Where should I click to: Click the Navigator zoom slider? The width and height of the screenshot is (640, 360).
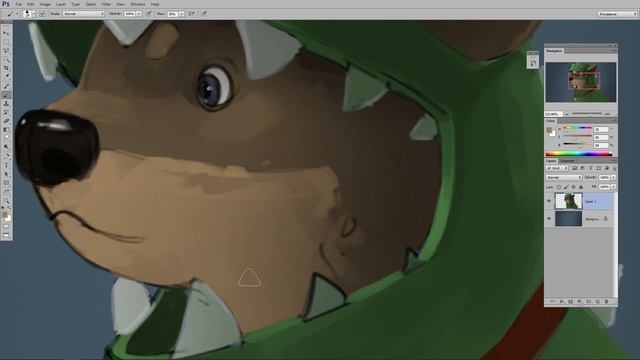pos(587,114)
